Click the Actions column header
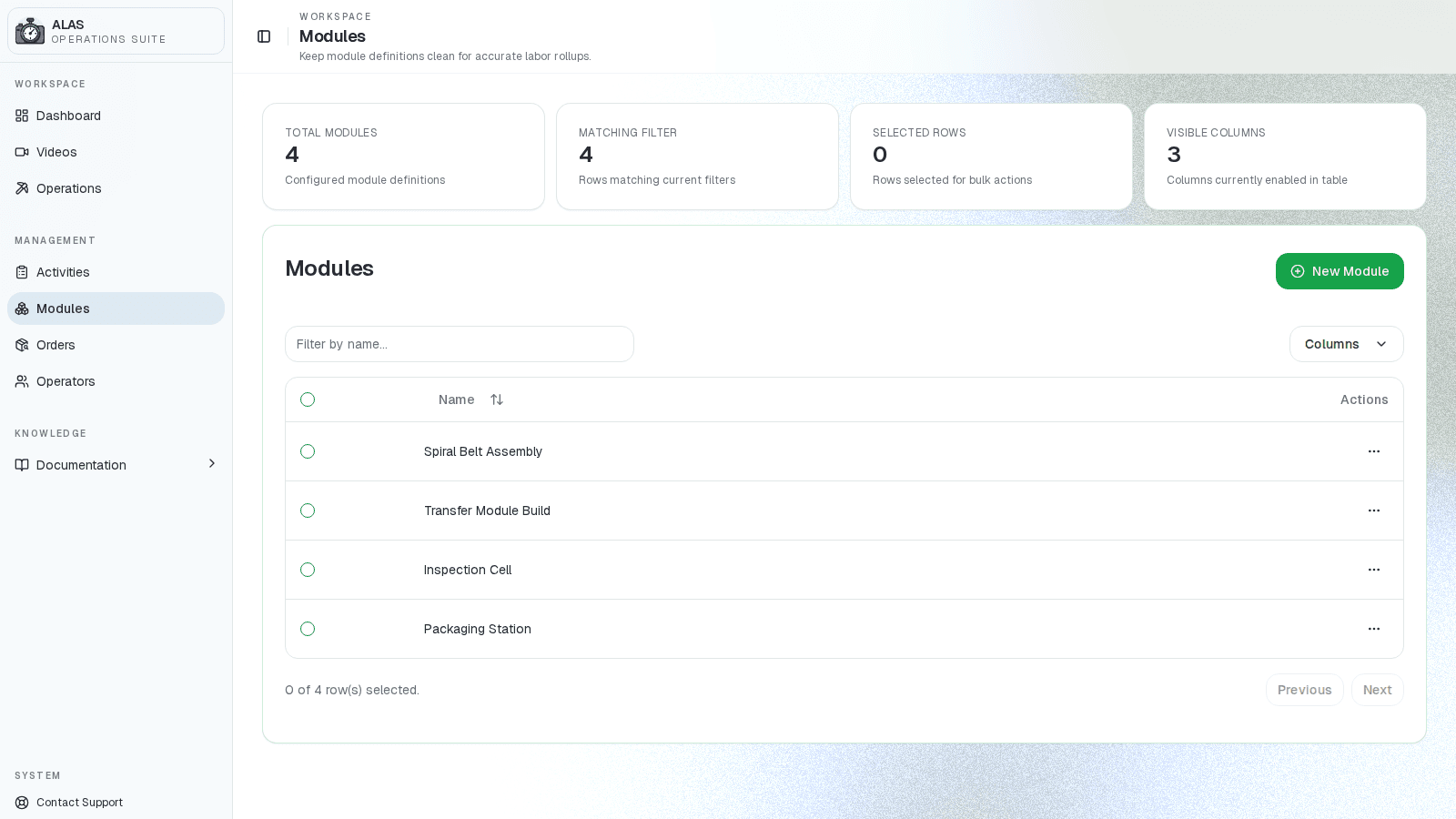This screenshot has width=1456, height=819. (x=1364, y=399)
